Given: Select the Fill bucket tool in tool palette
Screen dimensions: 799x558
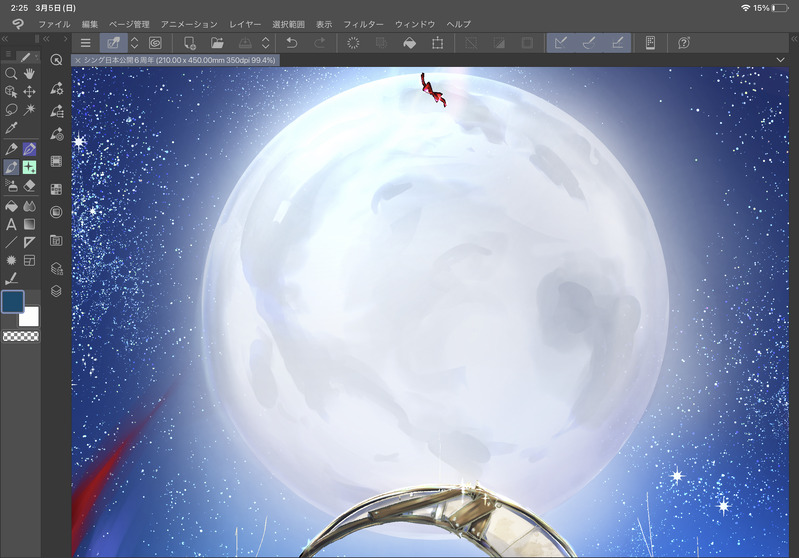Looking at the screenshot, I should click(x=11, y=206).
